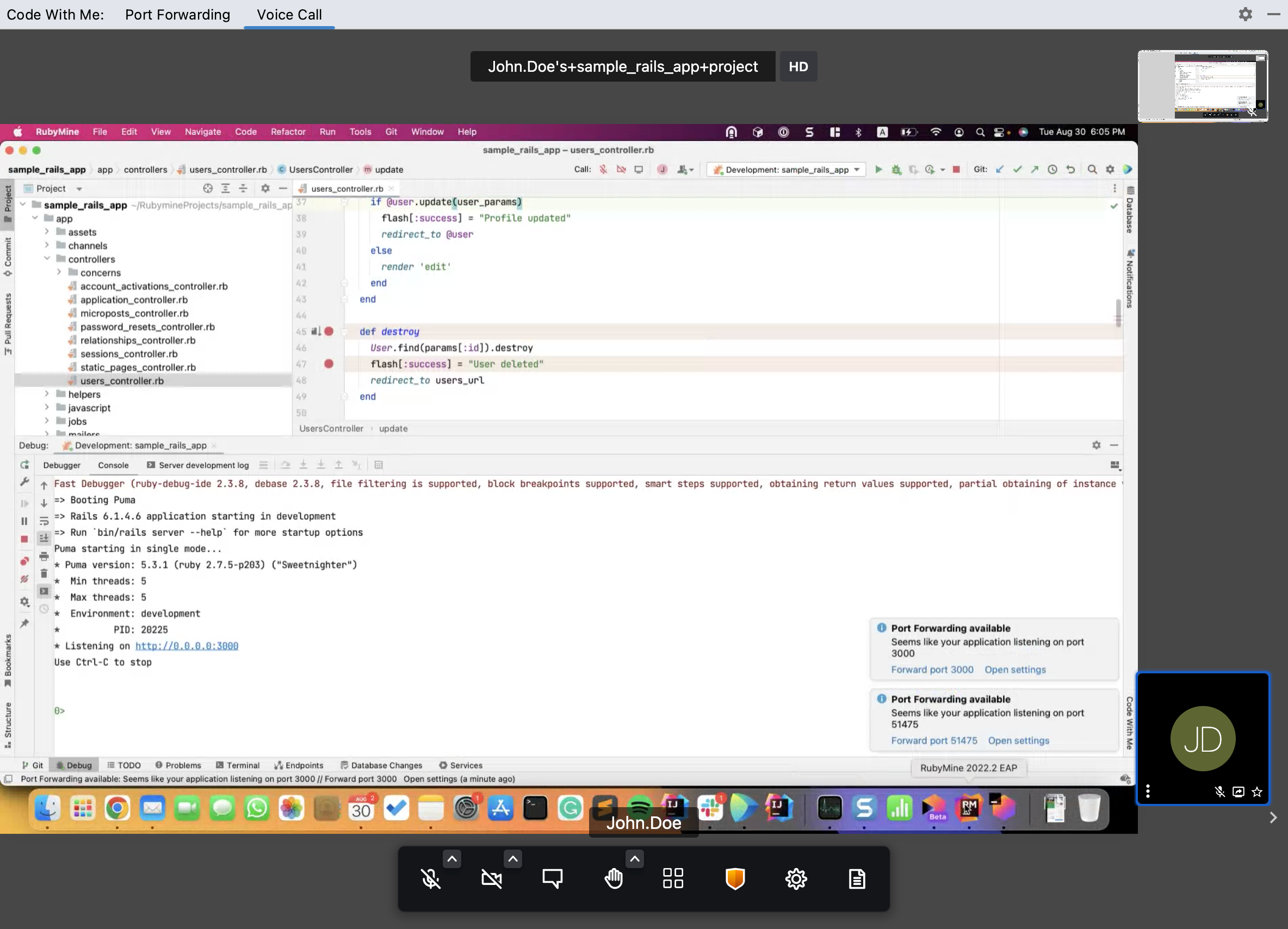
Task: Open the JD tile three-dot menu
Action: 1148,791
